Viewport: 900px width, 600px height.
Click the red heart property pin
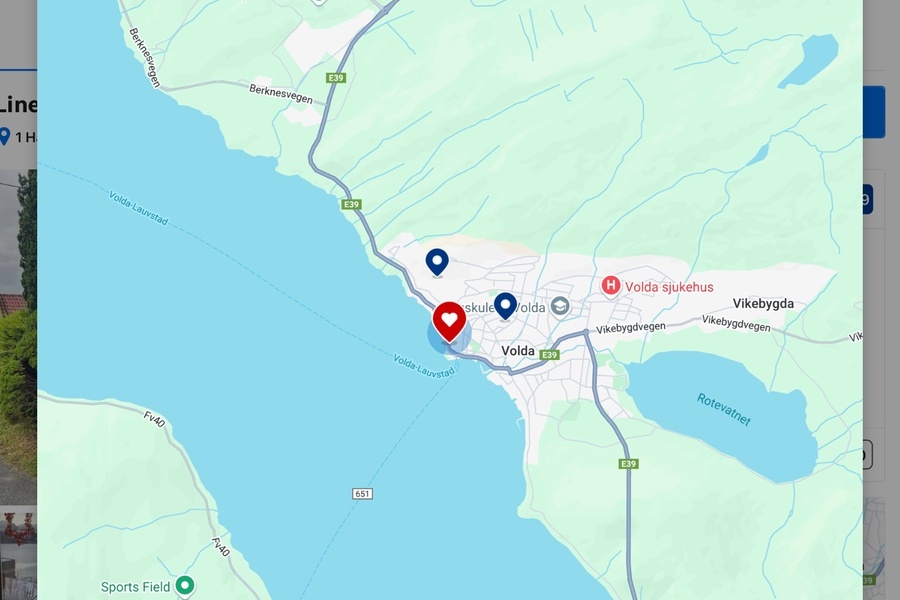(449, 322)
